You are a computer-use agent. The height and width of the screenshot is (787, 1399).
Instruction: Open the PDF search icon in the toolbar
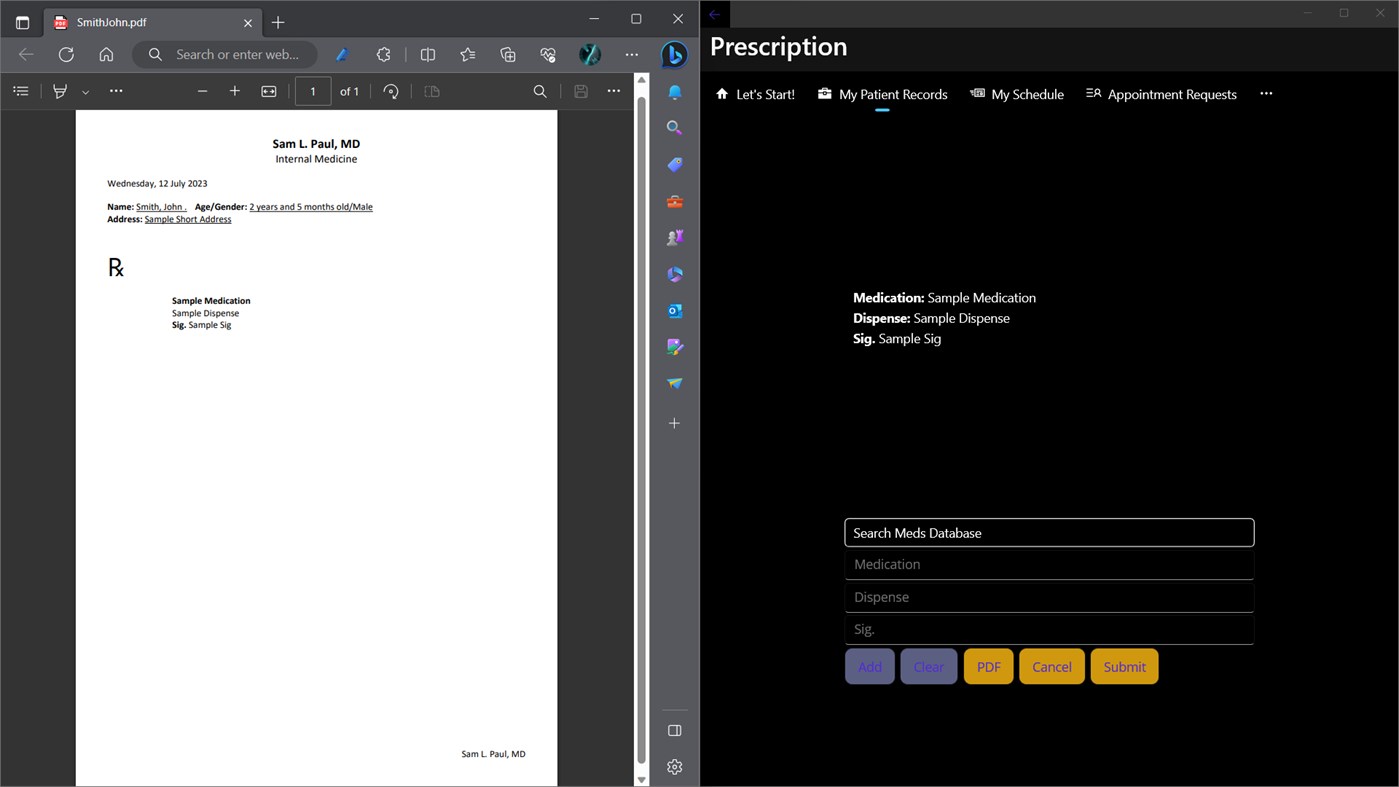click(540, 91)
